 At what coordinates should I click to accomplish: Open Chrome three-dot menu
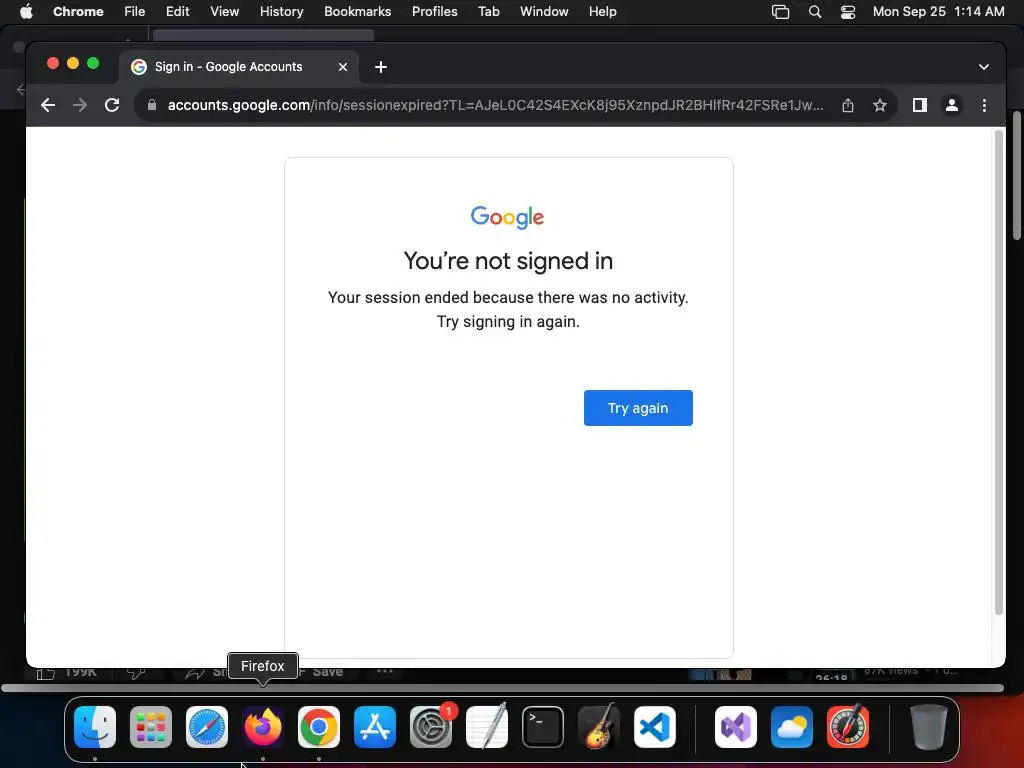pos(984,105)
